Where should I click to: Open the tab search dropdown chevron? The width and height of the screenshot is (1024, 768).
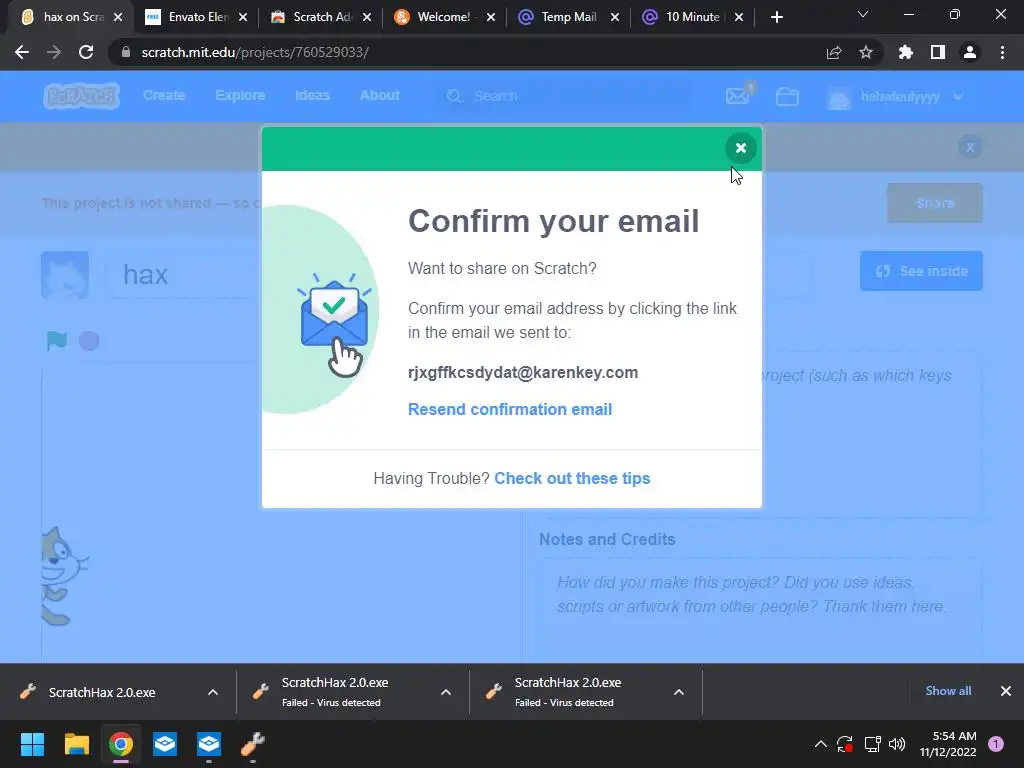pyautogui.click(x=863, y=14)
